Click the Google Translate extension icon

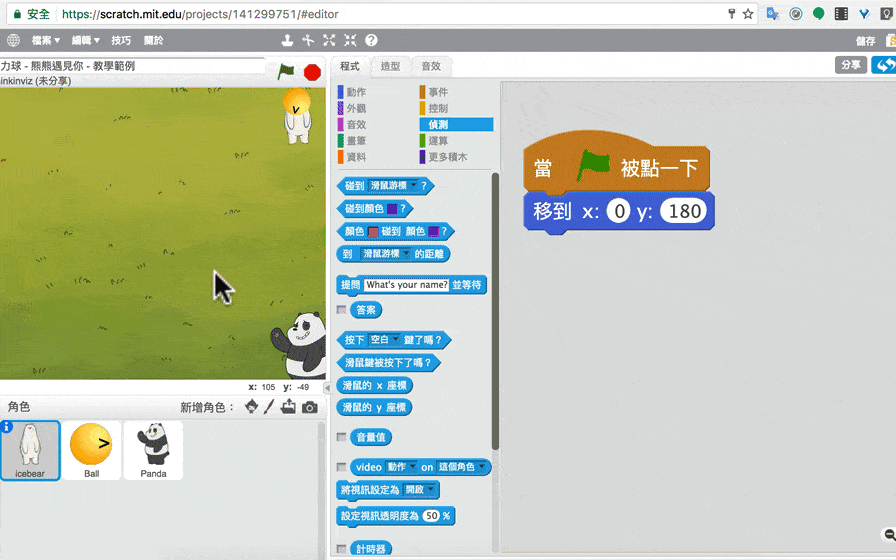pyautogui.click(x=773, y=14)
